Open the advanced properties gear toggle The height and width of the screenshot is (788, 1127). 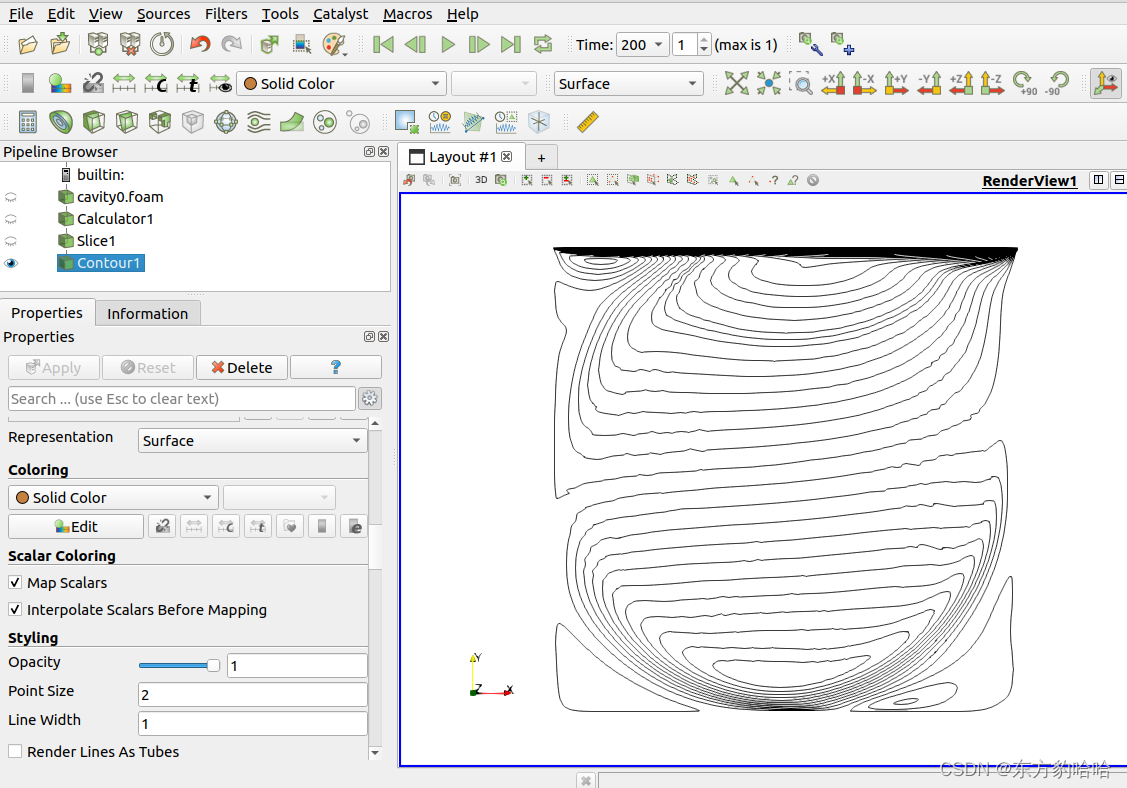pos(370,398)
